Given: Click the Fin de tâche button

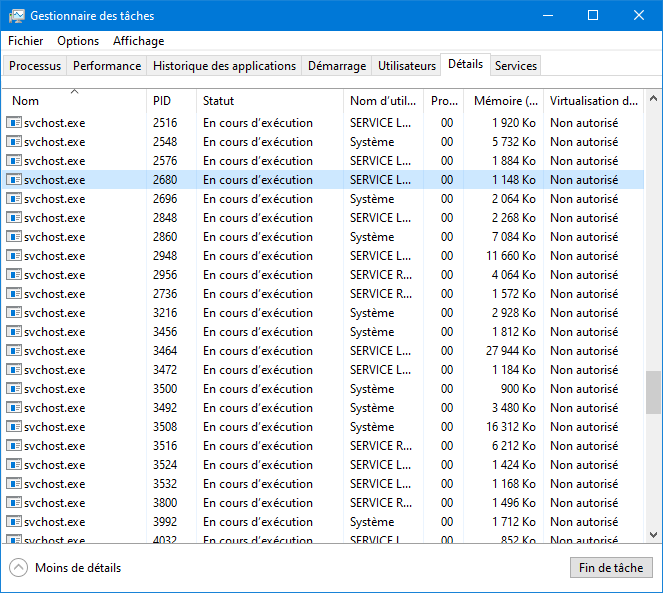Looking at the screenshot, I should point(611,568).
